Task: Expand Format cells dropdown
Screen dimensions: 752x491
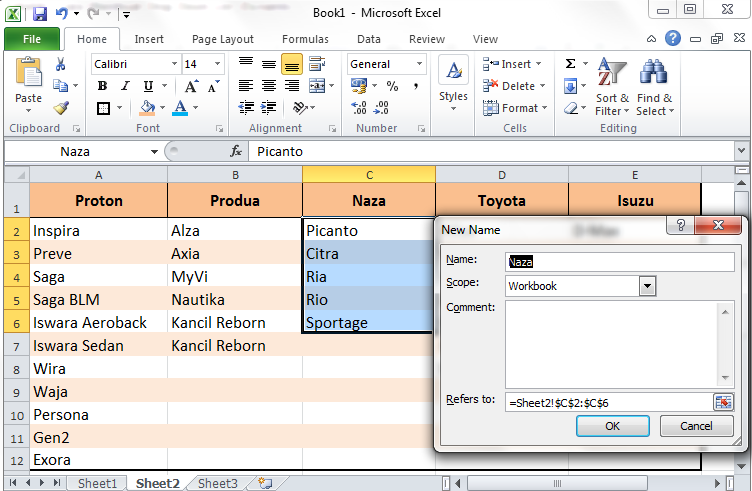Action: pyautogui.click(x=544, y=108)
